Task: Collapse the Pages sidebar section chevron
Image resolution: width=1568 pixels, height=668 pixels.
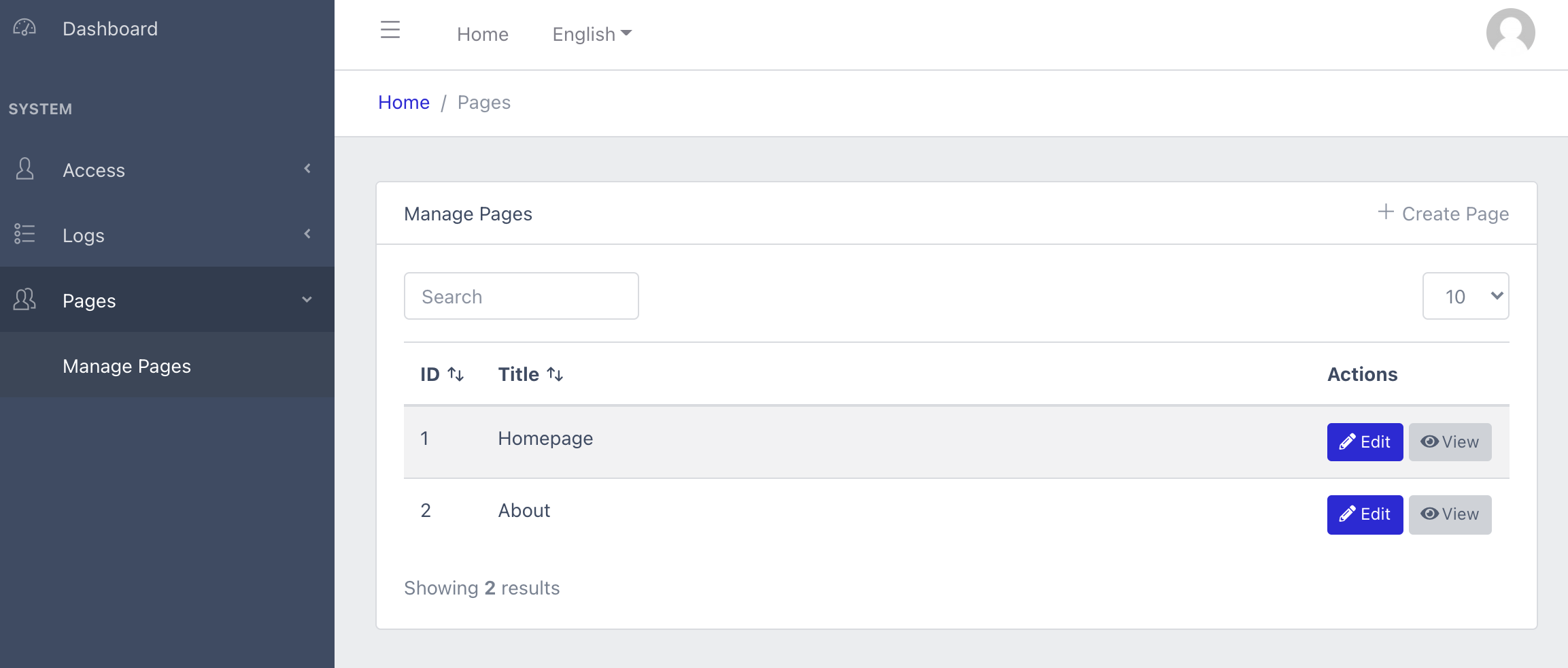Action: 307,299
